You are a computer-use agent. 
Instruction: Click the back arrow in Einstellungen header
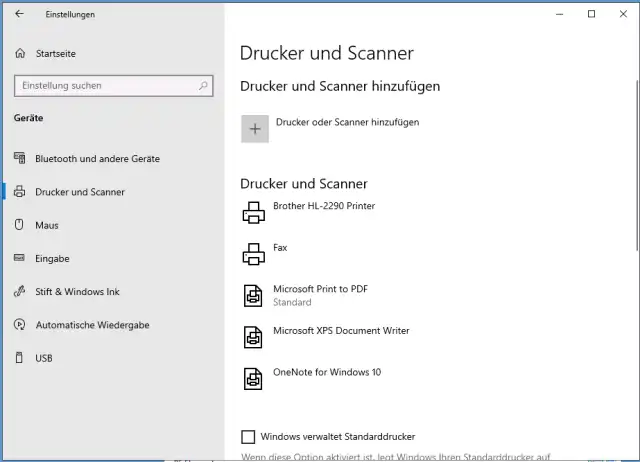19,14
